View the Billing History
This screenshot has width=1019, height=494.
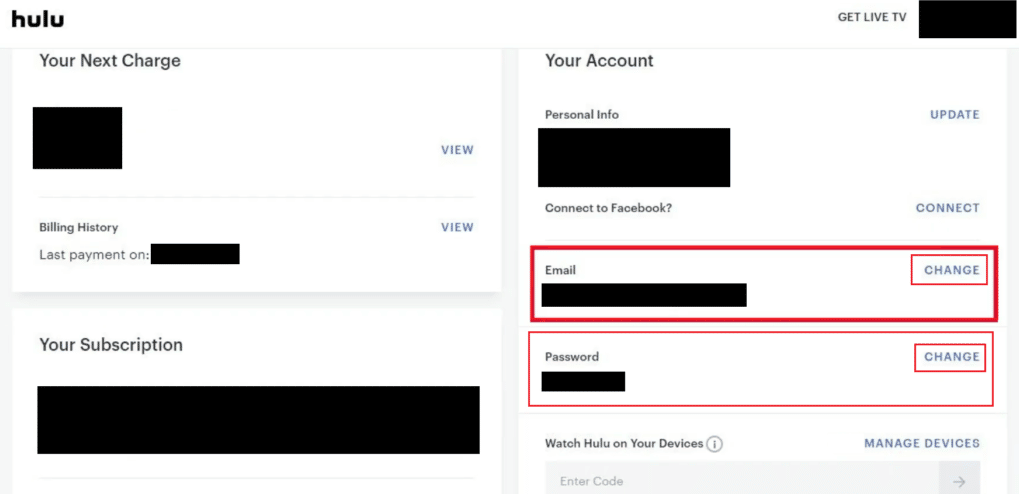(458, 227)
